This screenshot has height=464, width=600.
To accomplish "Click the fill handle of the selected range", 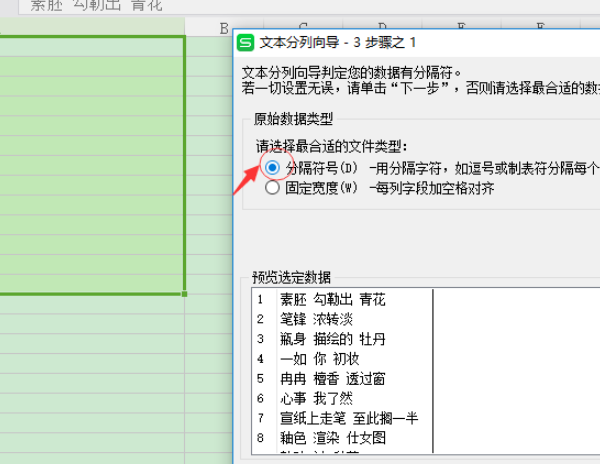I will click(184, 294).
